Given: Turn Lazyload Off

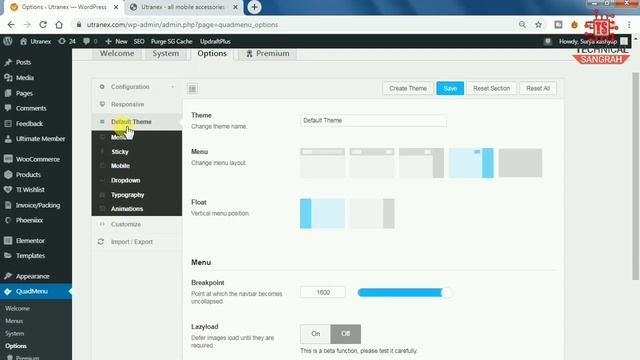Looking at the screenshot, I should pos(345,334).
